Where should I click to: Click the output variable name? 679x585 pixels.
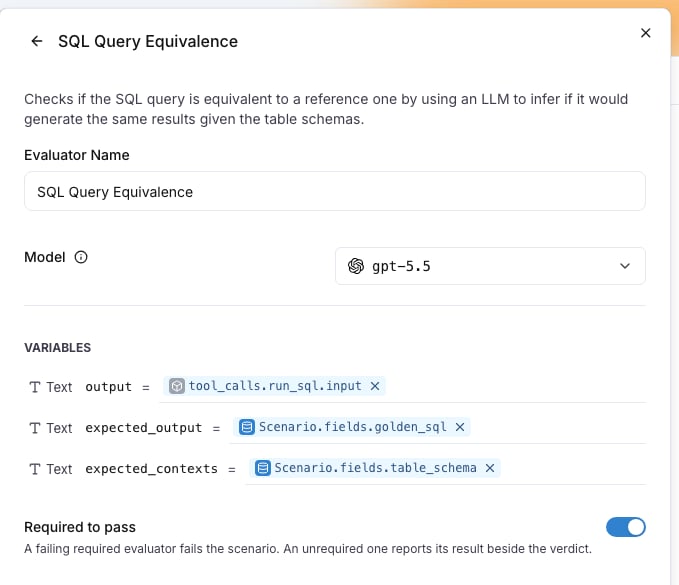pyautogui.click(x=108, y=387)
